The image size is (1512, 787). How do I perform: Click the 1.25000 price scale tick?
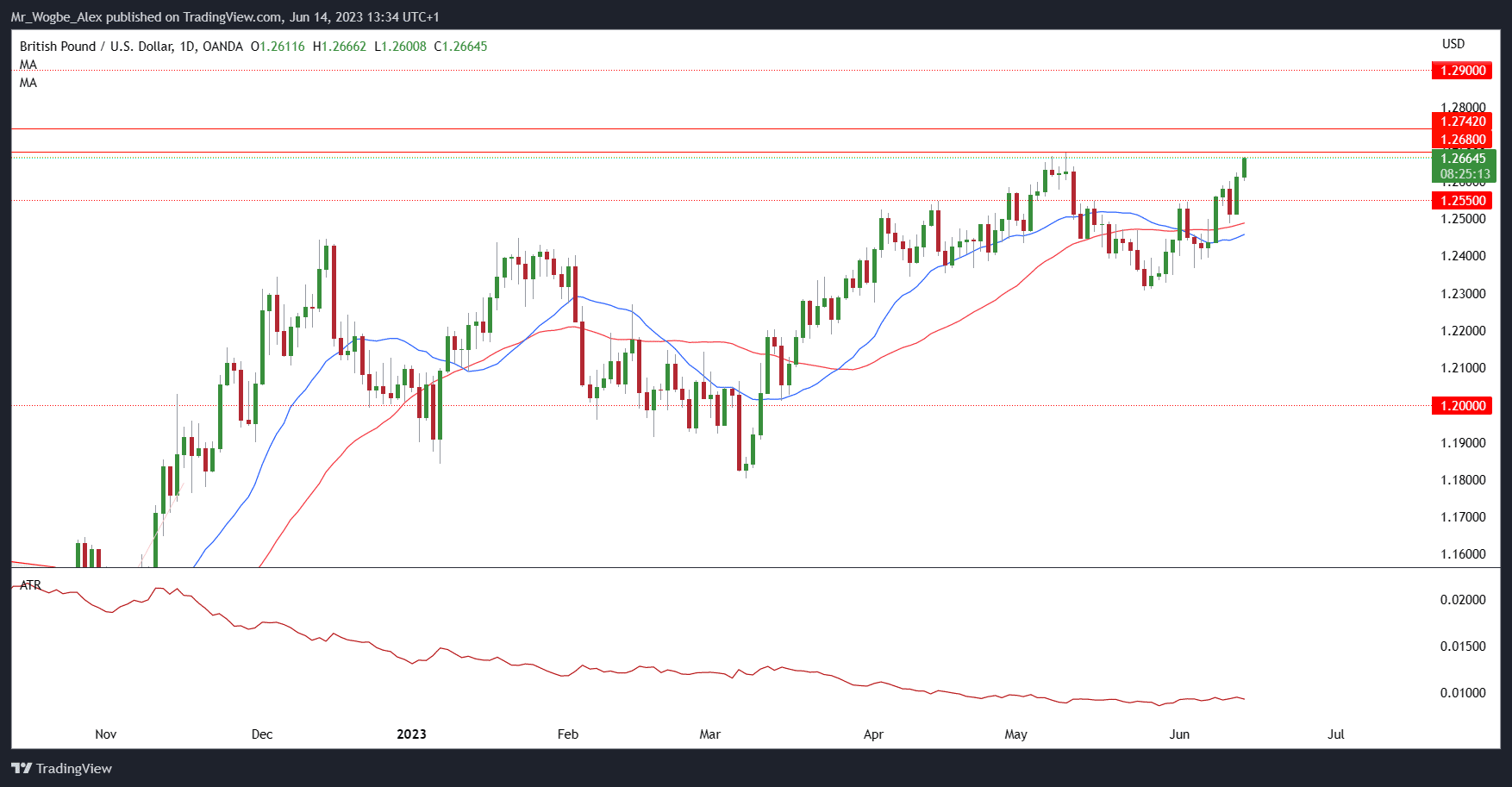coord(1463,219)
